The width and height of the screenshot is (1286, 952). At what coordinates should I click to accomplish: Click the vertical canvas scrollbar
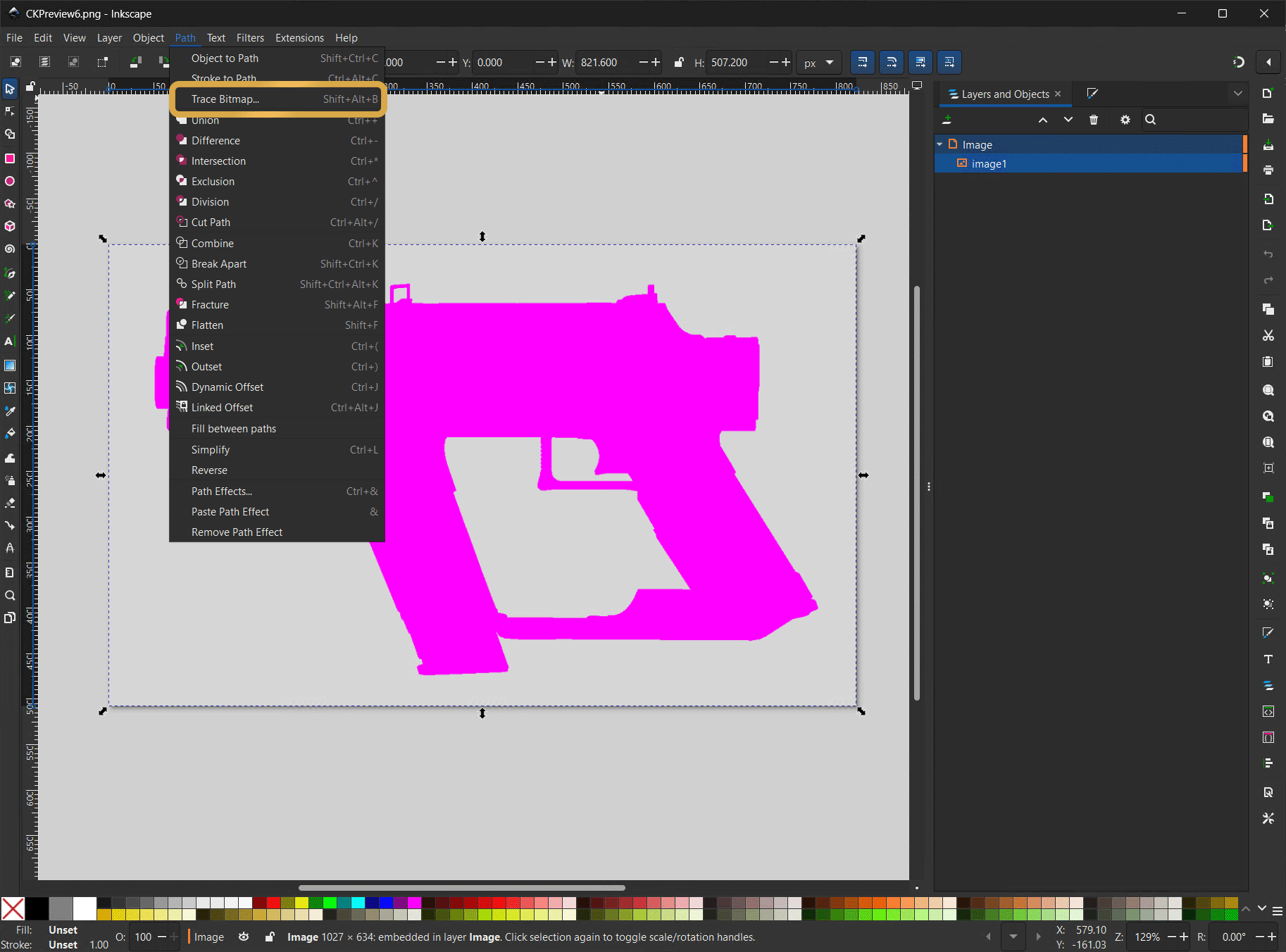[917, 493]
